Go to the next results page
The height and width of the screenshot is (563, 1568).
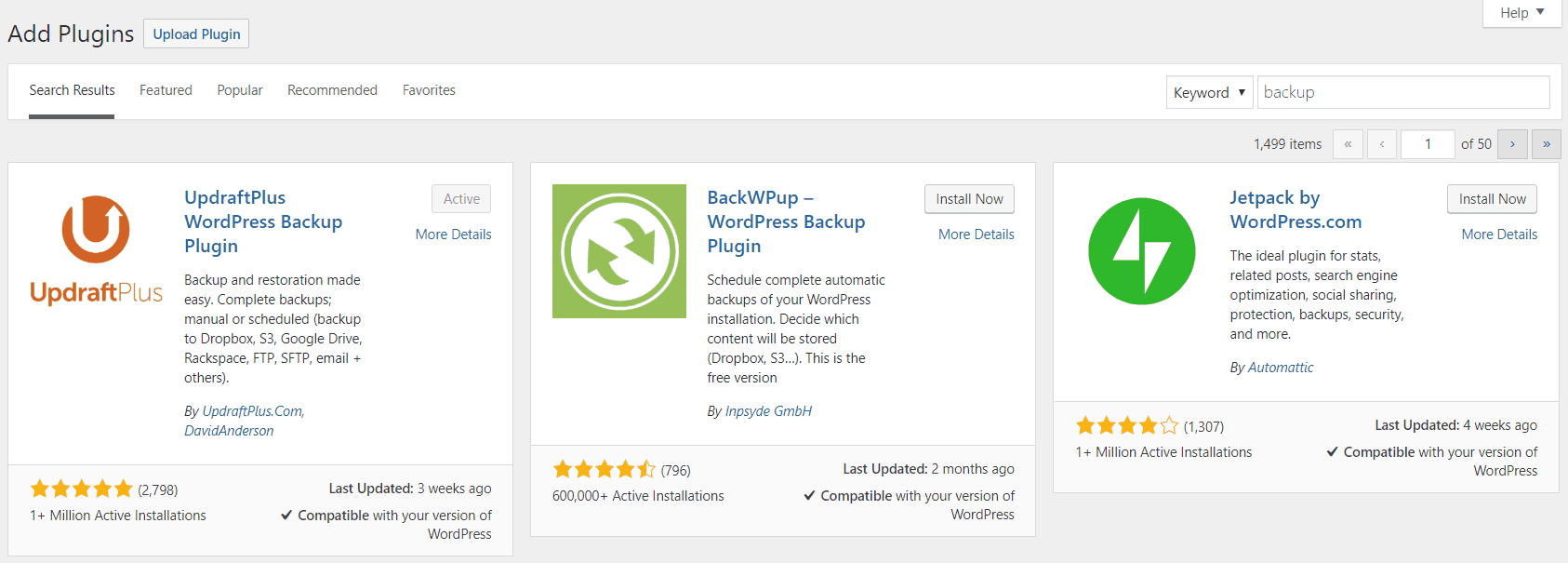pyautogui.click(x=1512, y=144)
